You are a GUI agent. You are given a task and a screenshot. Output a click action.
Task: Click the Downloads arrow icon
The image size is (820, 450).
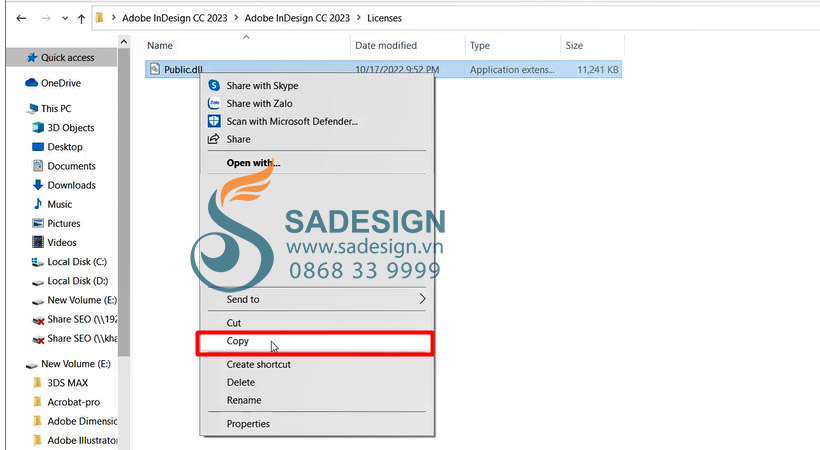click(x=38, y=185)
